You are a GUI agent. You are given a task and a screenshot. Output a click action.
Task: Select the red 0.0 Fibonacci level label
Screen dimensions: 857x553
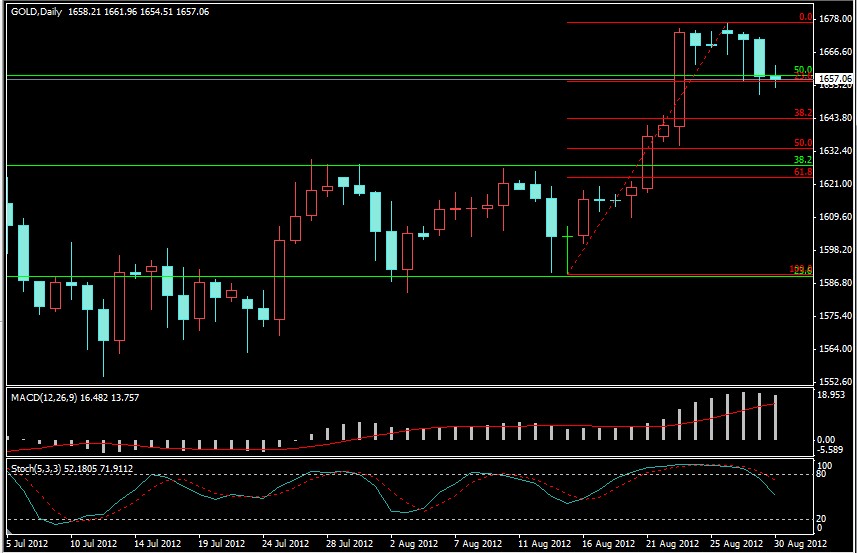coord(804,17)
